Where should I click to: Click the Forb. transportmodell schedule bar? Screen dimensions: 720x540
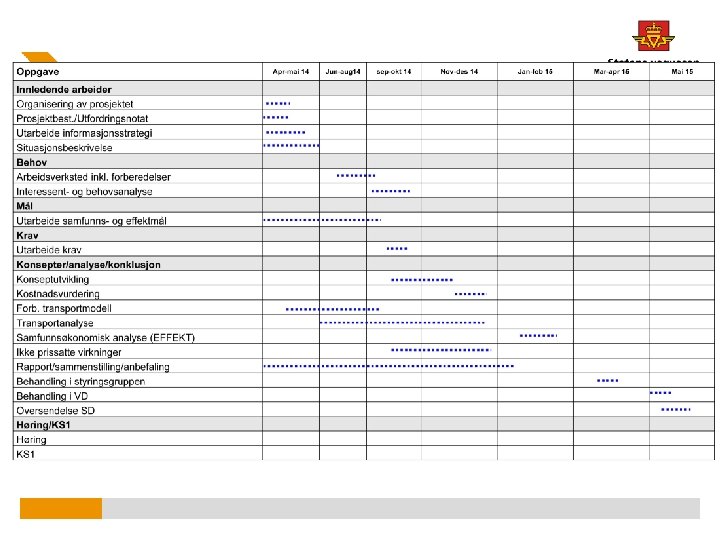(332, 309)
